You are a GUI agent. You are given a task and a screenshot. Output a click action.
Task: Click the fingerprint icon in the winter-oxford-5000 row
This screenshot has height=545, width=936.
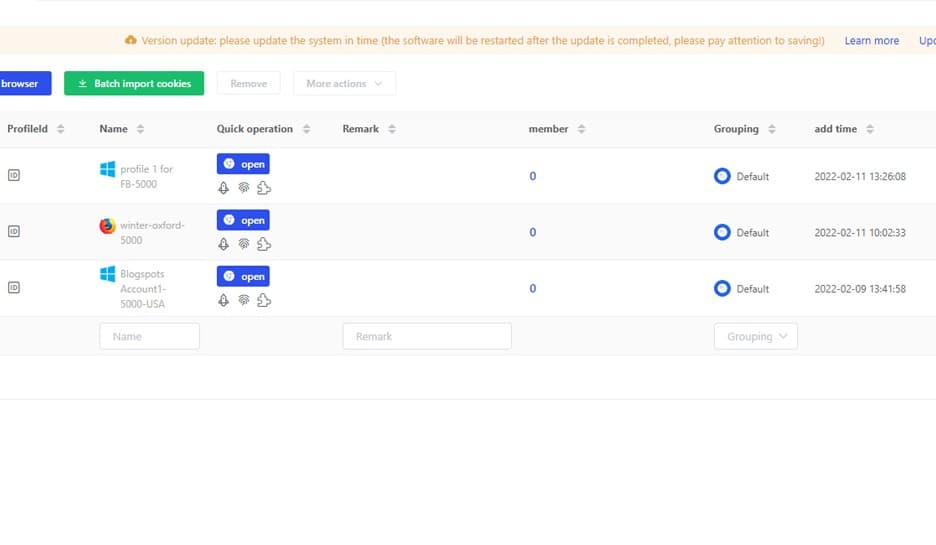click(x=243, y=244)
